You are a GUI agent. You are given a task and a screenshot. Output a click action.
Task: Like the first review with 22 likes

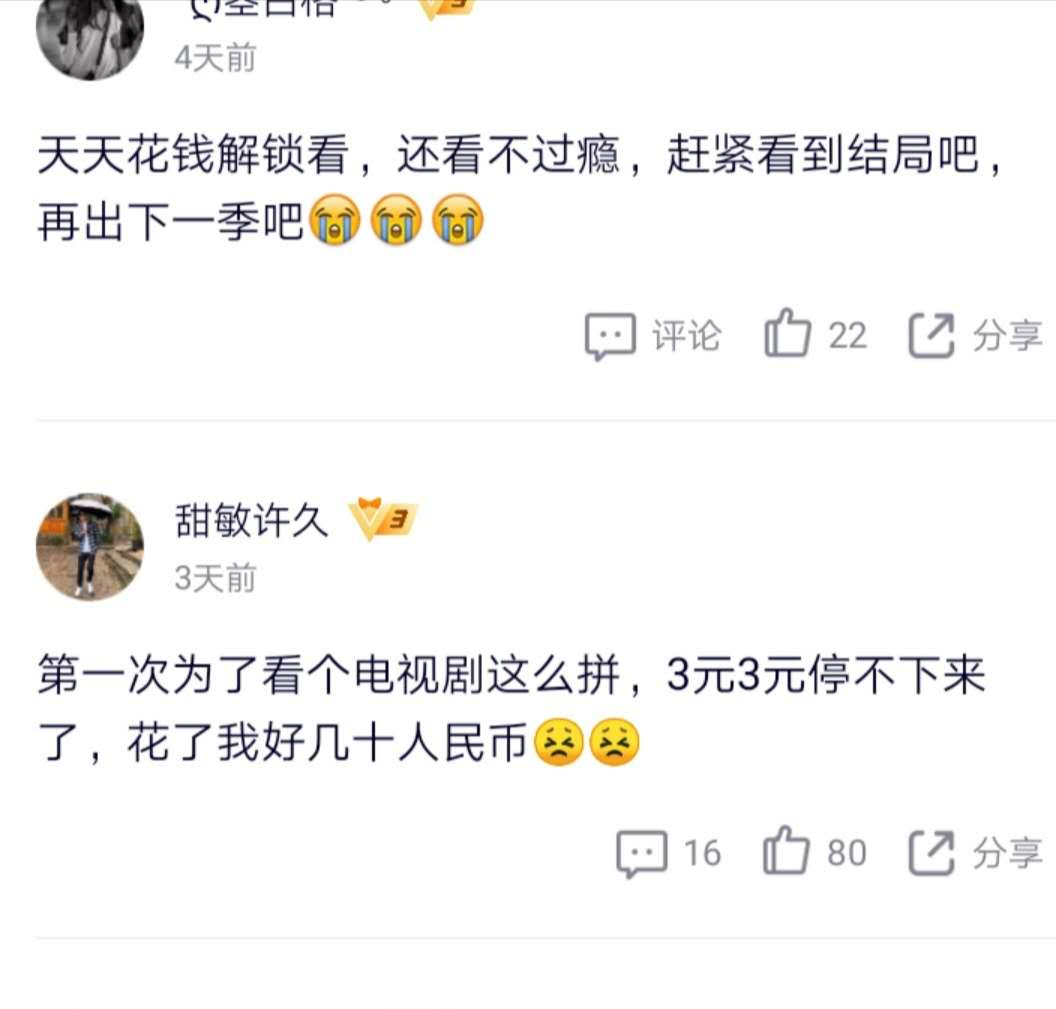click(x=787, y=333)
